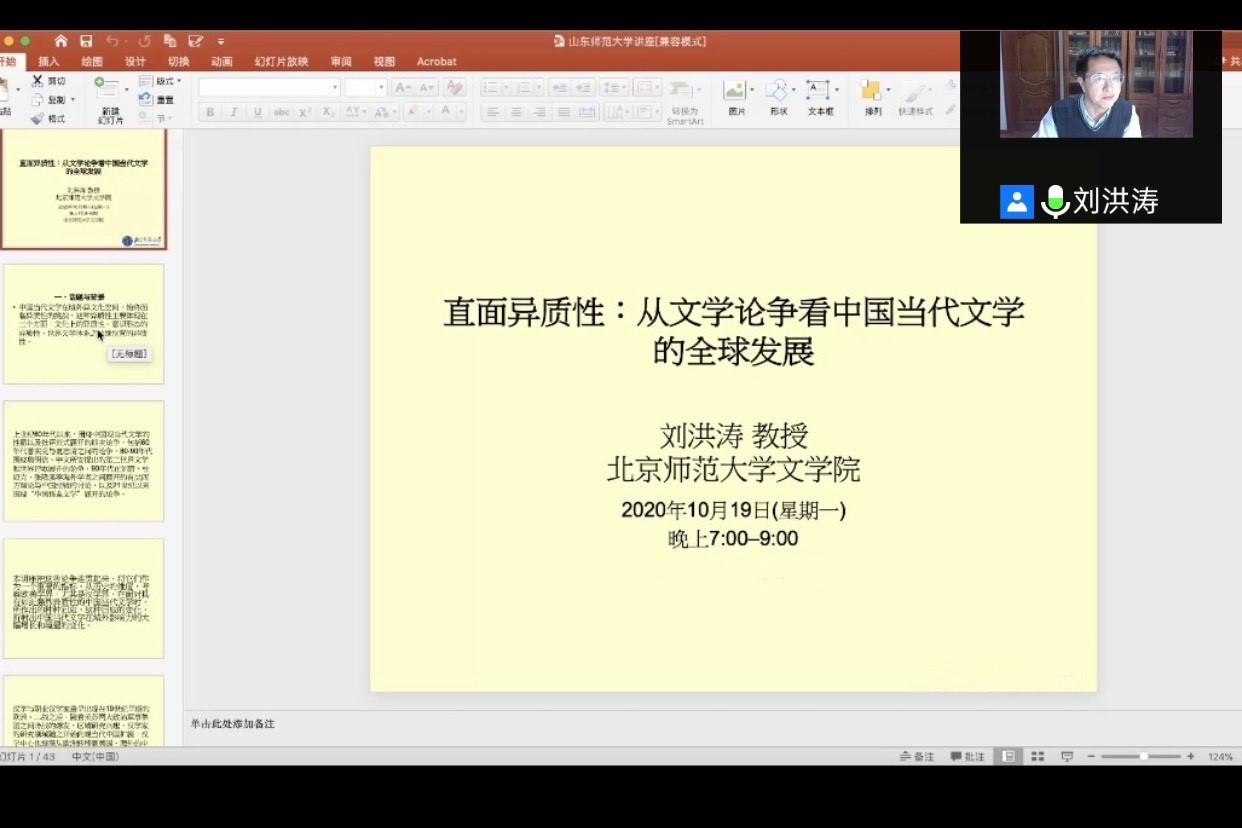Align text left in the paragraph group
The width and height of the screenshot is (1242, 828).
(493, 112)
